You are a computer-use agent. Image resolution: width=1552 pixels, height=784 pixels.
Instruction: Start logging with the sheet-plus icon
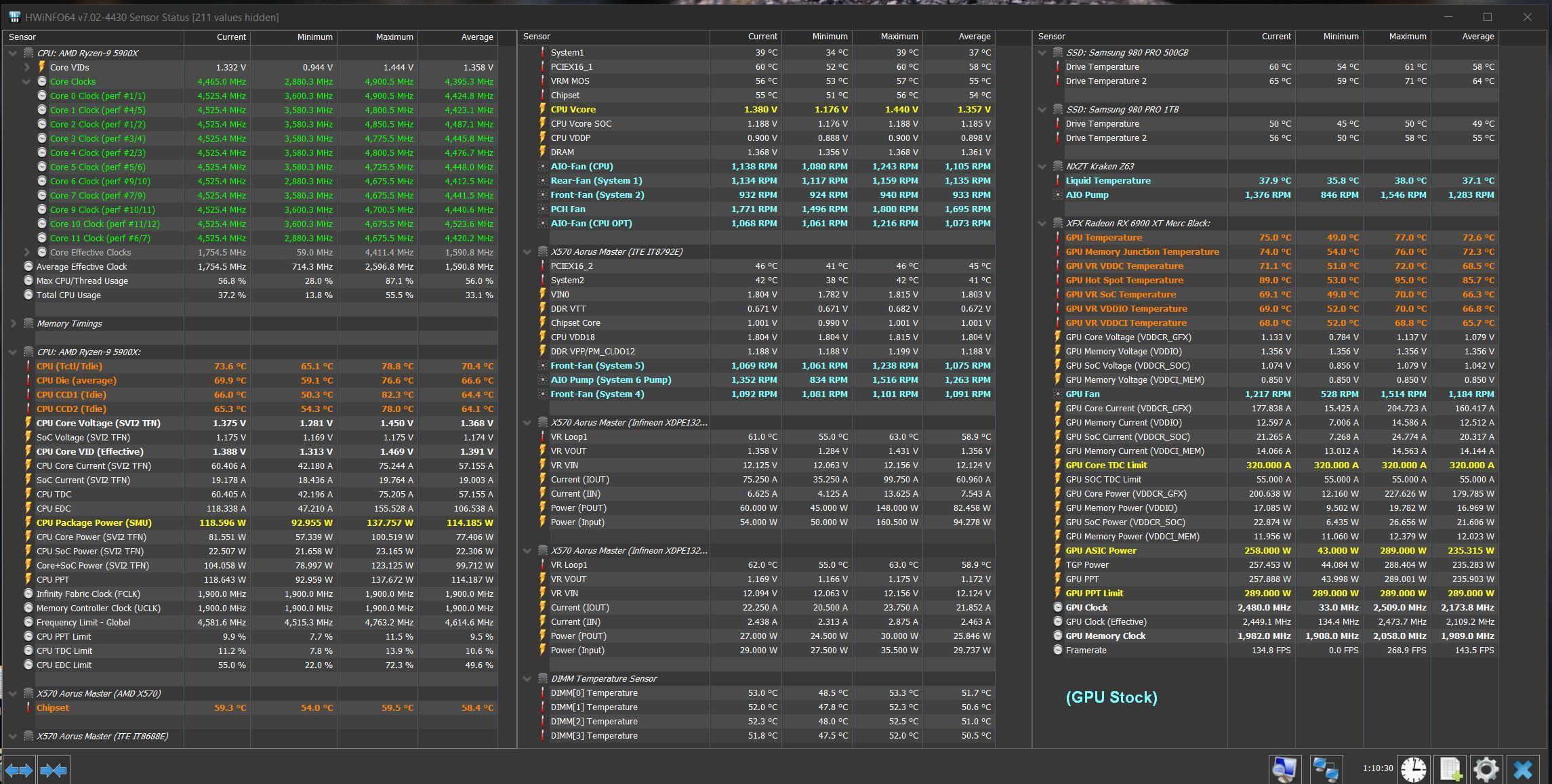tap(1450, 769)
